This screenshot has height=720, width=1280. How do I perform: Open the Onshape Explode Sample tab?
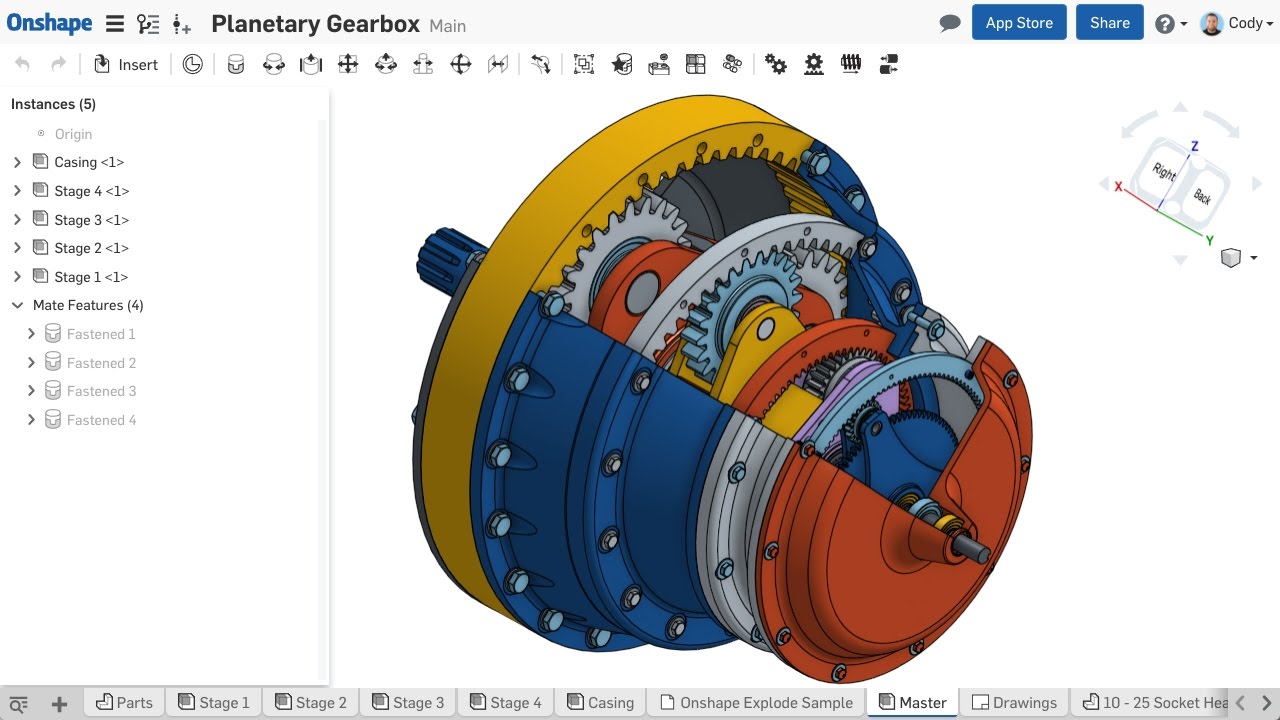pyautogui.click(x=757, y=703)
